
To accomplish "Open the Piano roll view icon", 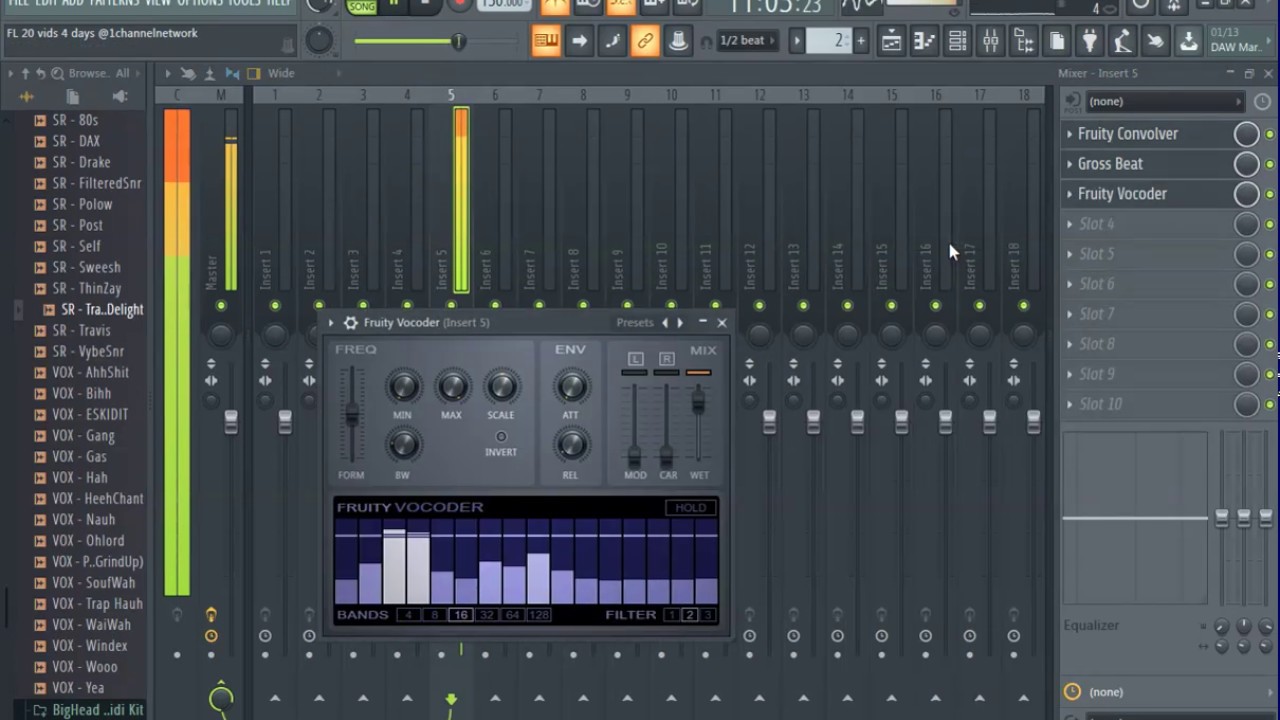I will [924, 41].
